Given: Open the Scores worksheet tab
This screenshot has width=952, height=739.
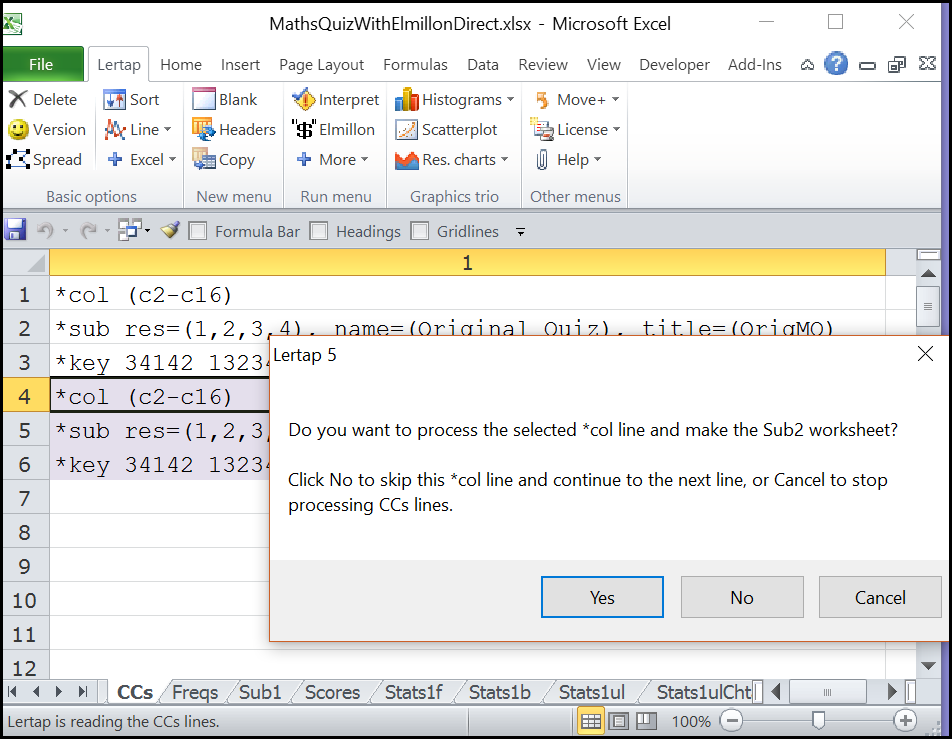Looking at the screenshot, I should 332,692.
